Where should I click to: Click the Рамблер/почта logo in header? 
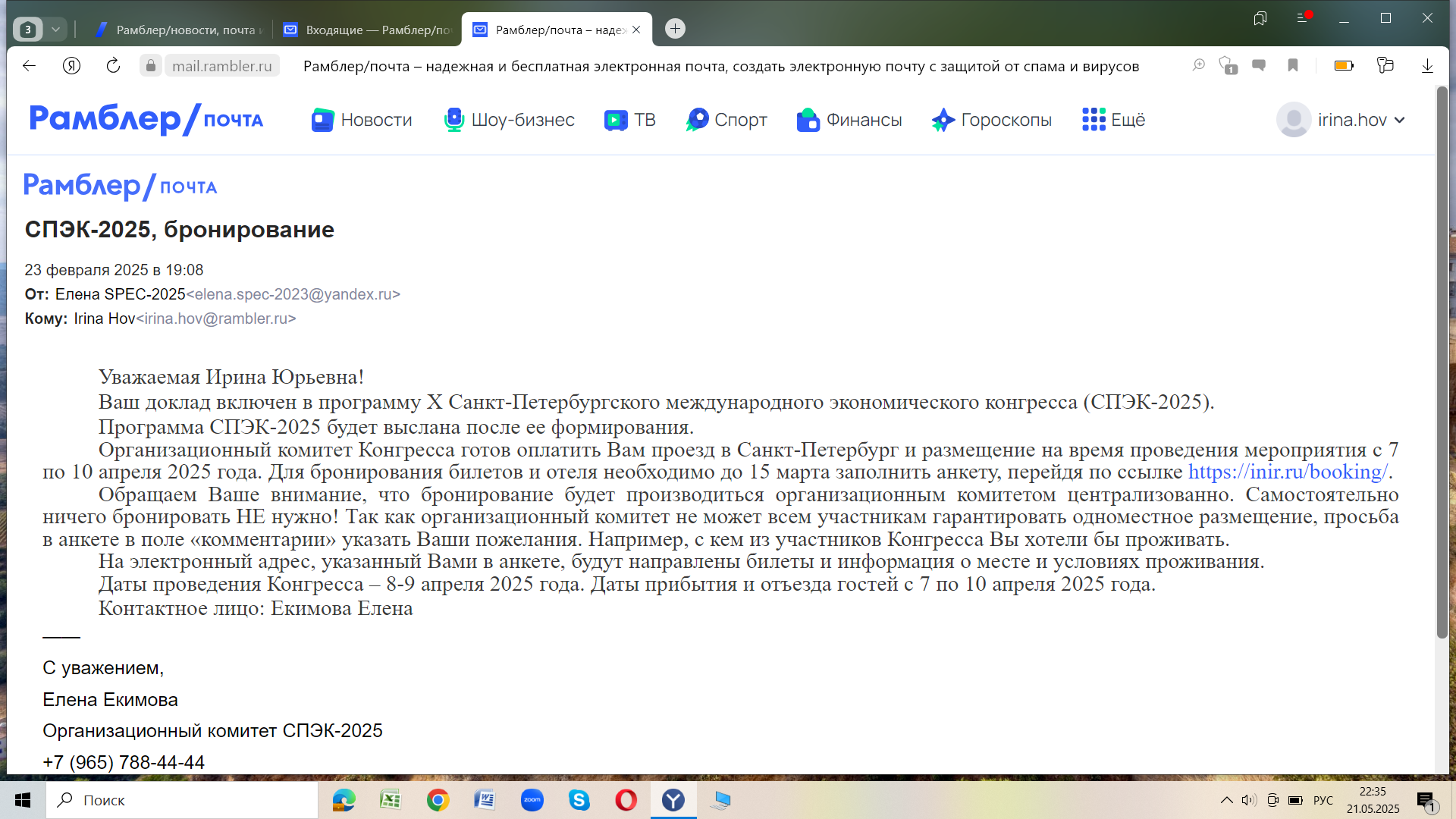[146, 119]
